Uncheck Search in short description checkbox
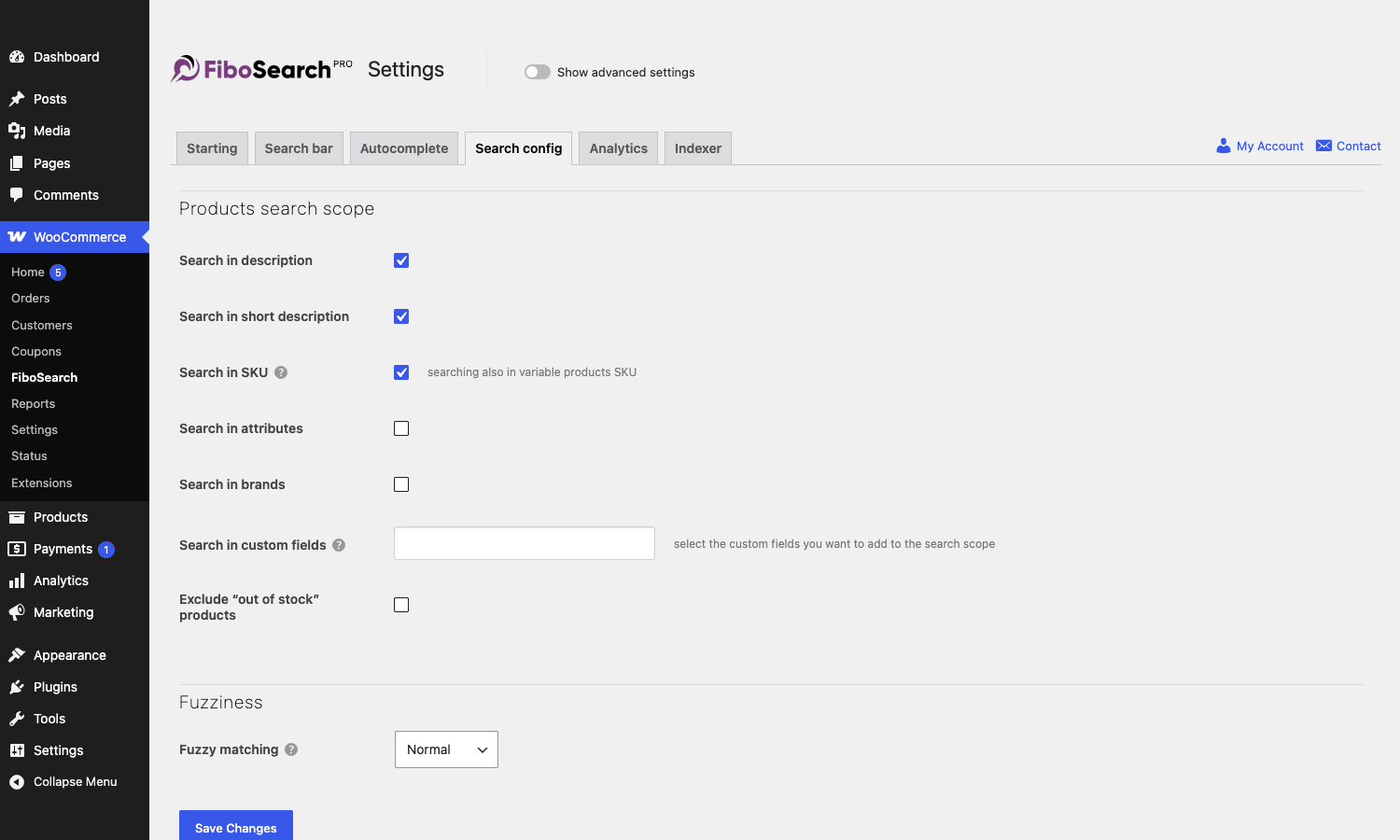Screen dimensions: 1400x840 [x=401, y=316]
